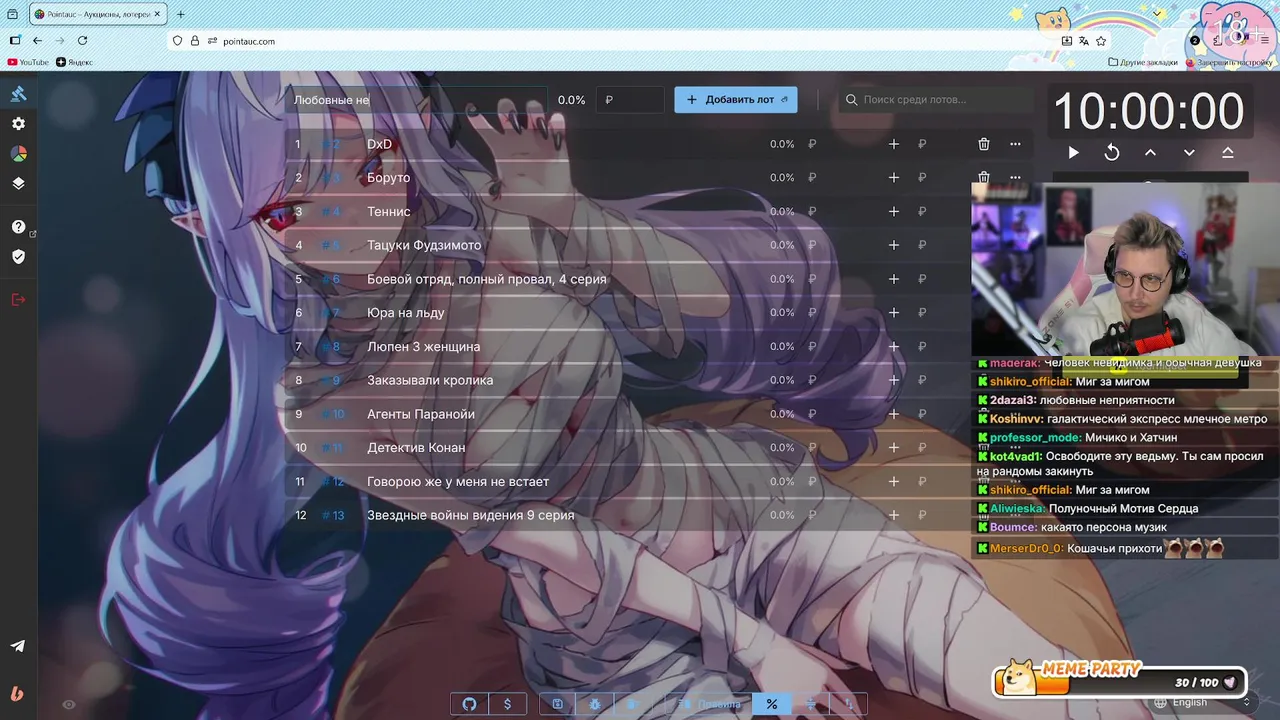Select the lot name Тацуки Фудзимото
This screenshot has height=720, width=1280.
[424, 245]
